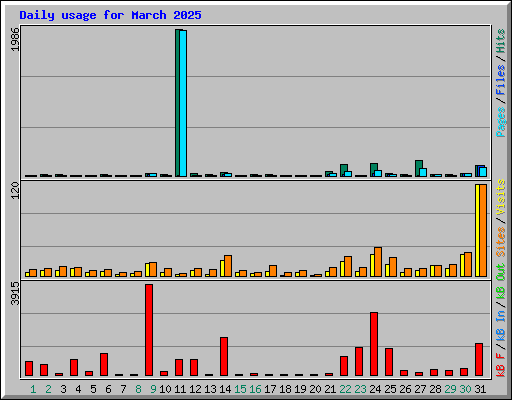Click the yellow "Visits" legend label
Screen dimensions: 512x400
pos(501,198)
